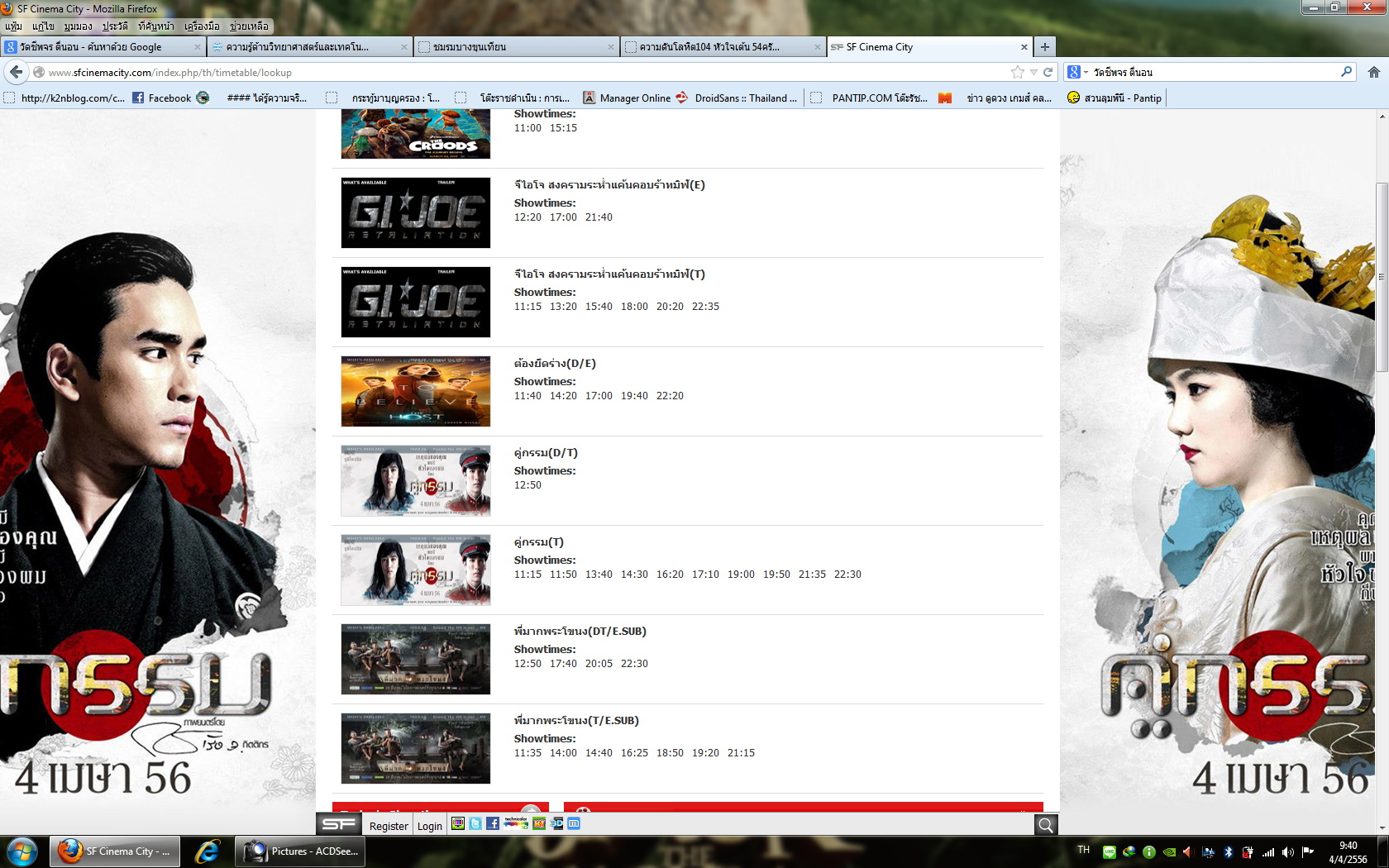Open the Facebook icon in the SF toolbar
The image size is (1389, 868).
click(492, 823)
